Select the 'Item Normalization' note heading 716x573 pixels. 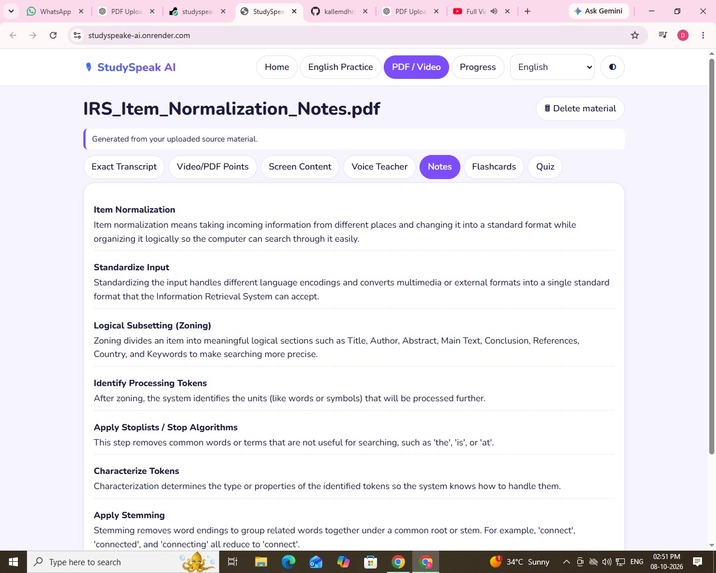pyautogui.click(x=134, y=210)
